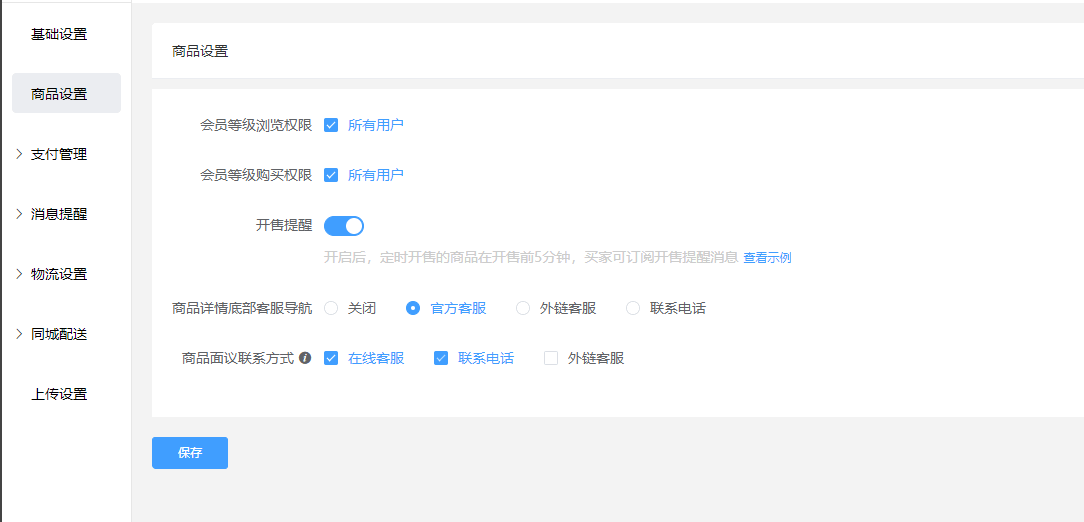Go to 消息提醒 menu
This screenshot has width=1084, height=522.
[x=59, y=214]
